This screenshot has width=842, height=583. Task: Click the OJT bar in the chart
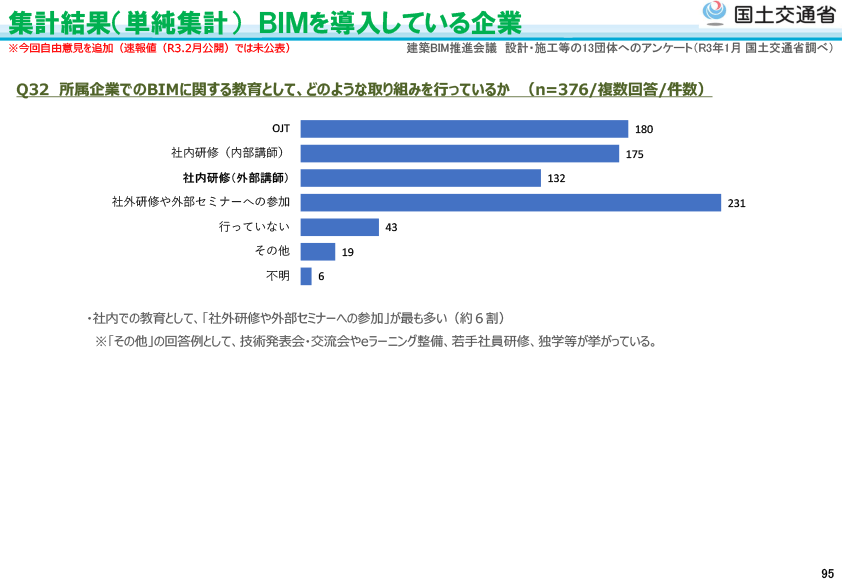click(x=464, y=129)
